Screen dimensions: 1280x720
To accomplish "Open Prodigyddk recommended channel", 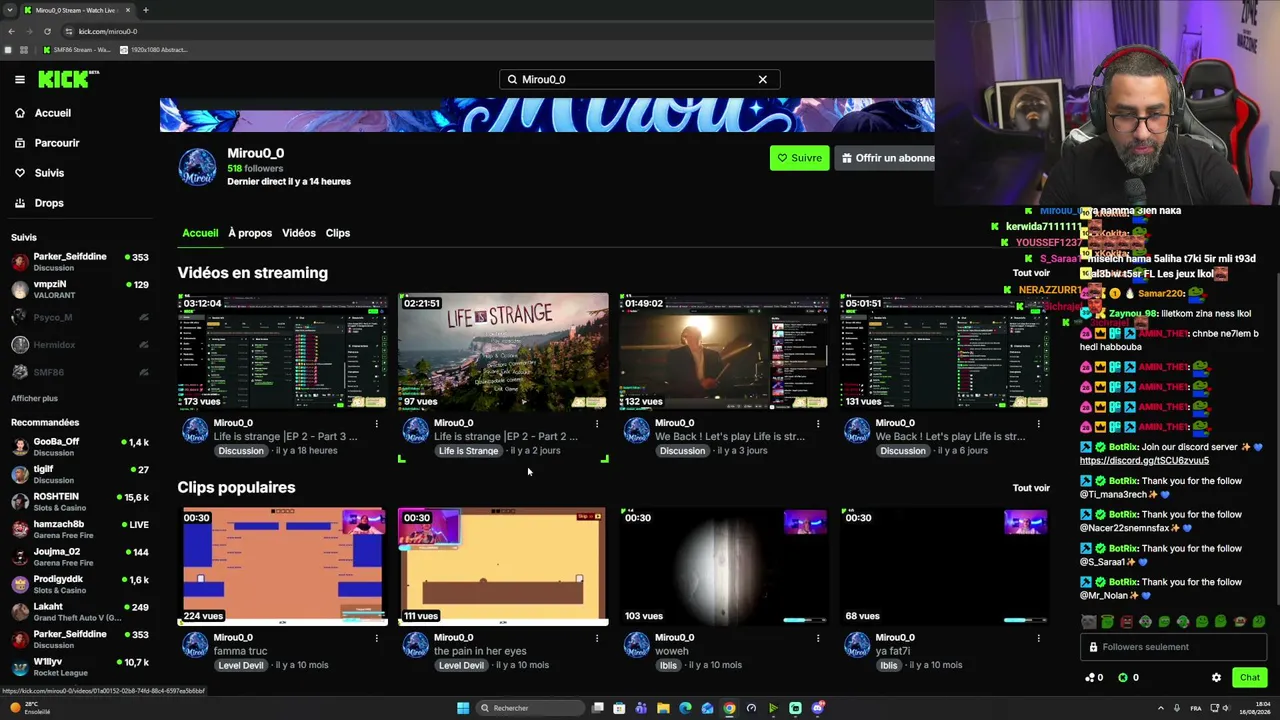I will click(x=80, y=584).
